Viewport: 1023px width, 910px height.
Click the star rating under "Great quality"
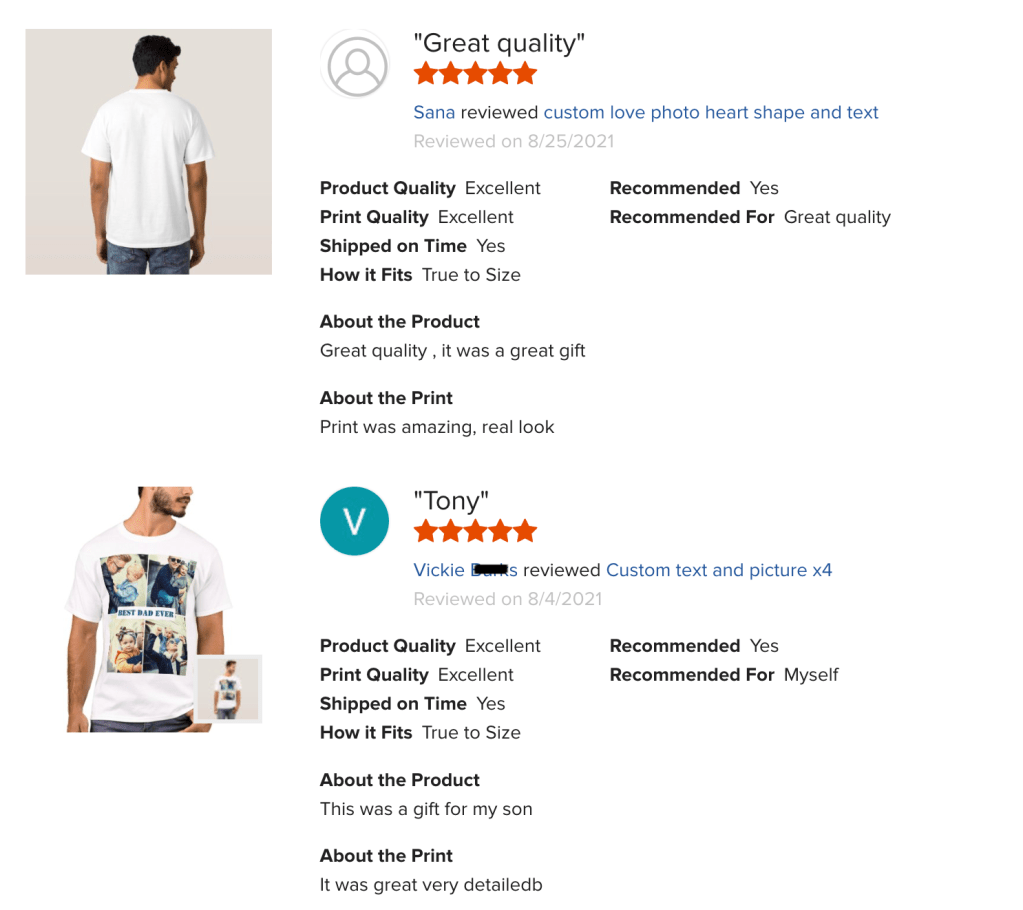[475, 74]
